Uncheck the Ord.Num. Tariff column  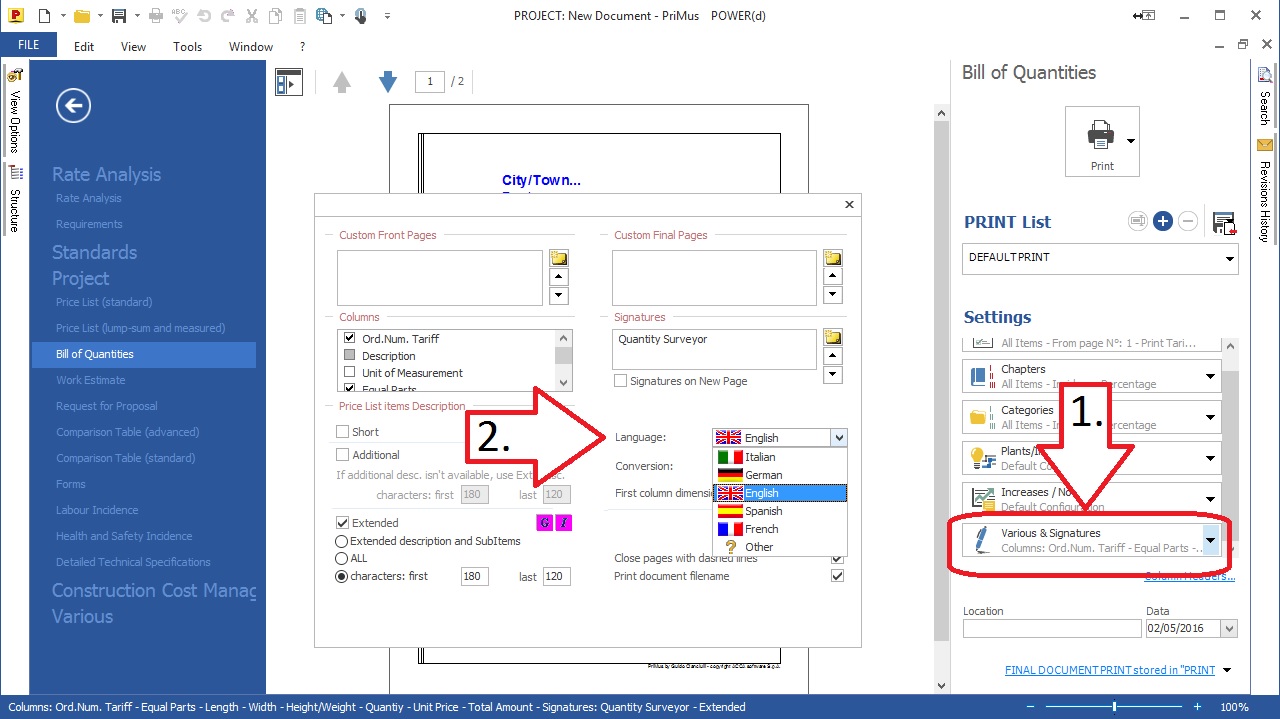(349, 338)
